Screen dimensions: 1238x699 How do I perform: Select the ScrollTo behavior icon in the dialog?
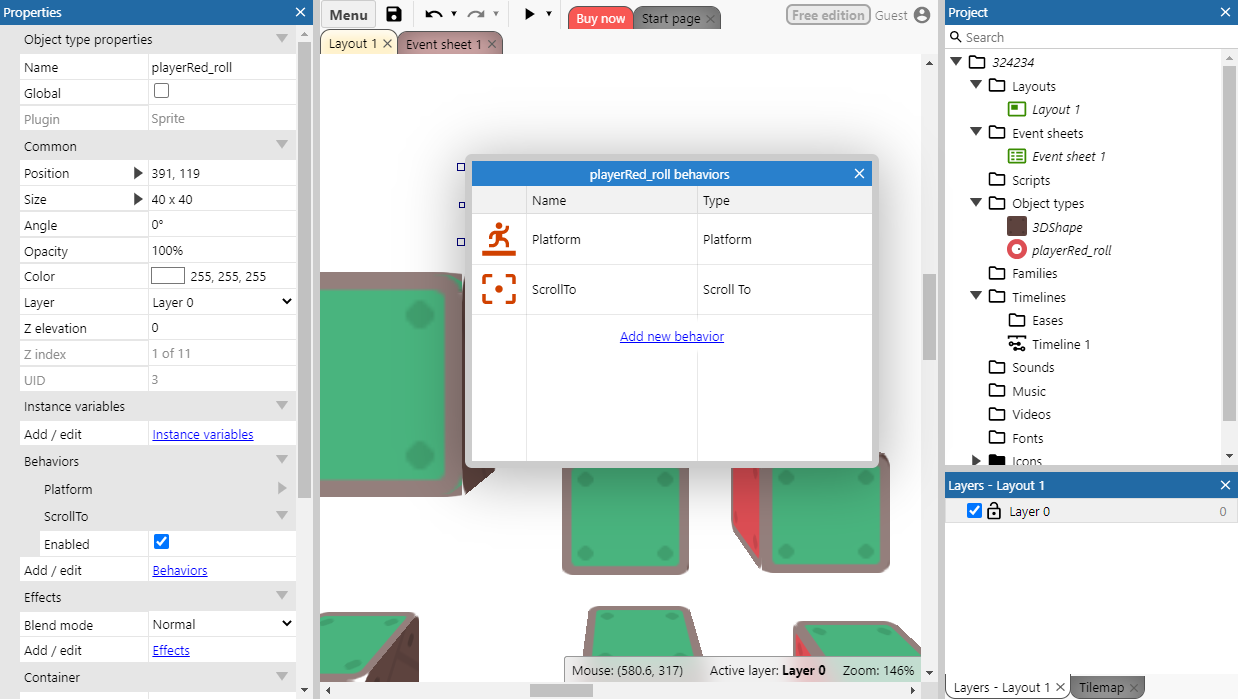click(499, 289)
